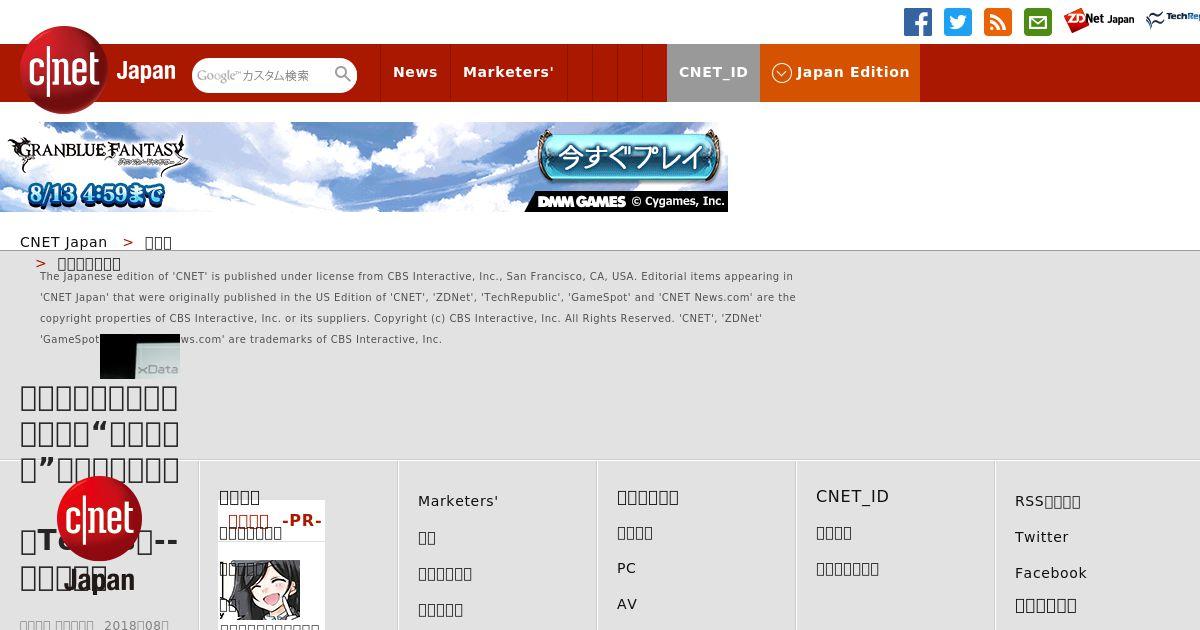Open the PR anime character thumbnail
Viewport: 1200px width, 630px height.
[266, 590]
